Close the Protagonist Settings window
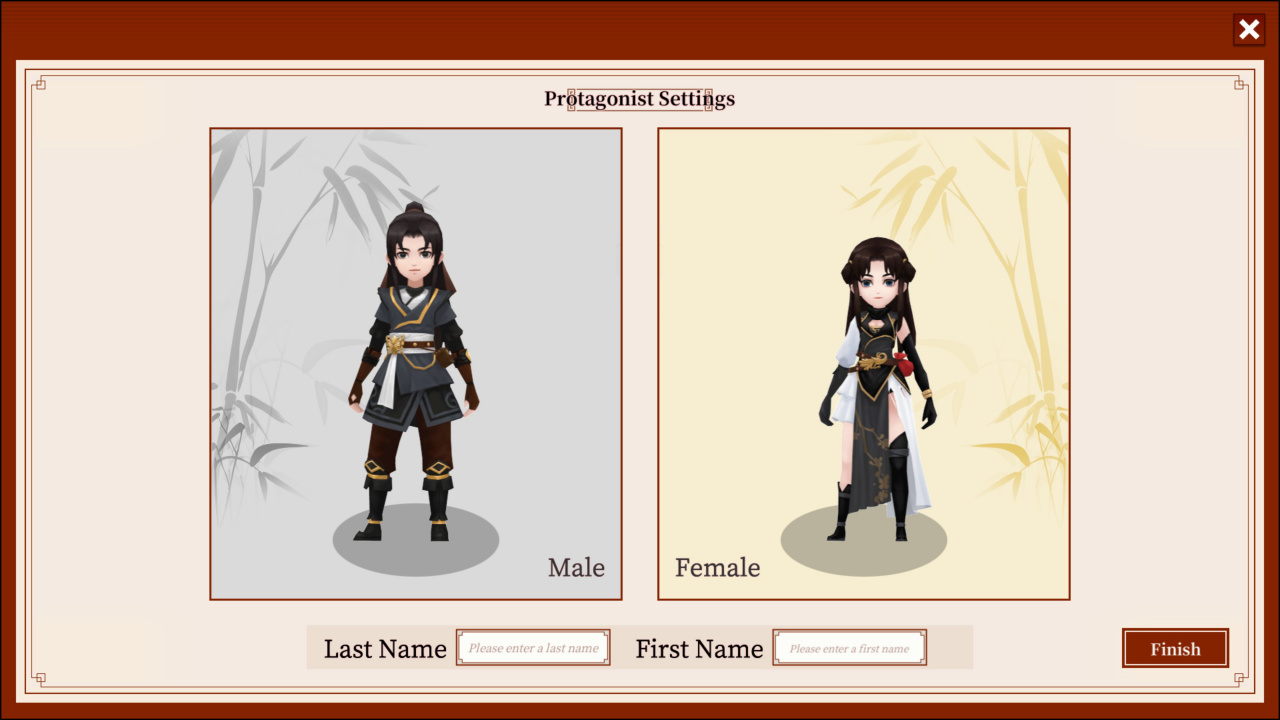This screenshot has width=1280, height=720. 1249,30
